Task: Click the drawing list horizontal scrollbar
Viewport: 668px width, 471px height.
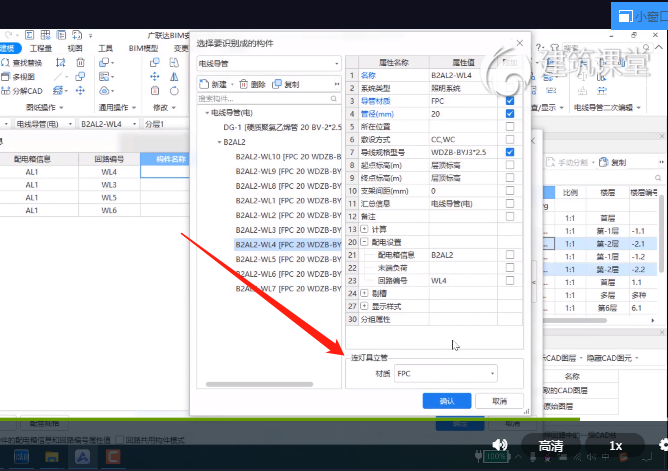Action: 575,320
